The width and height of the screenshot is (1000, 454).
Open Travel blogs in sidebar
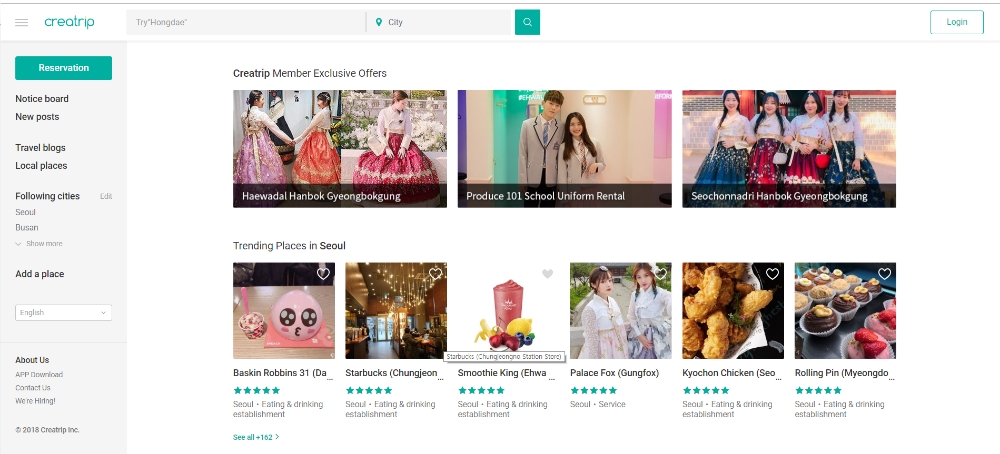(40, 147)
